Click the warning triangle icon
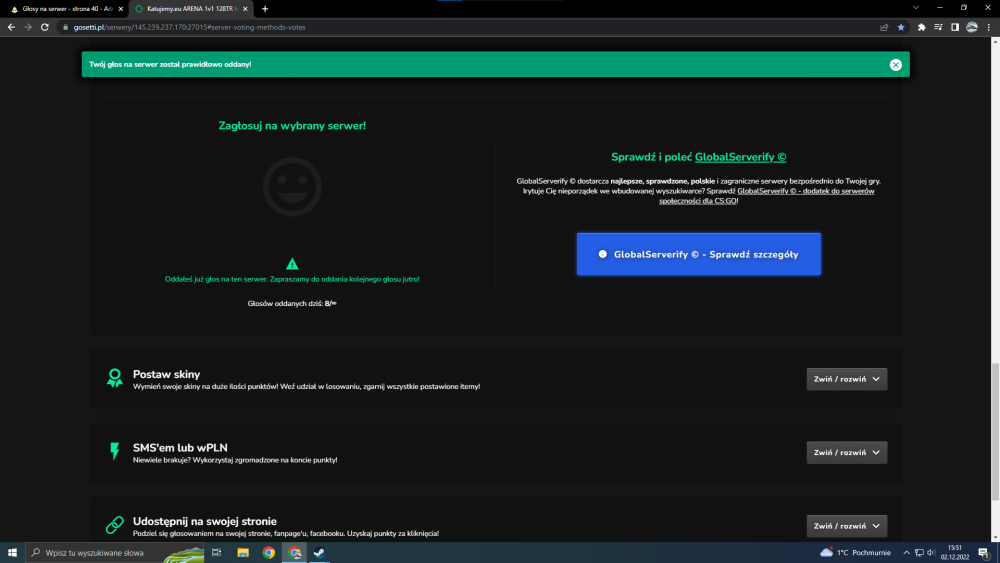Viewport: 1000px width, 563px height. click(x=292, y=264)
